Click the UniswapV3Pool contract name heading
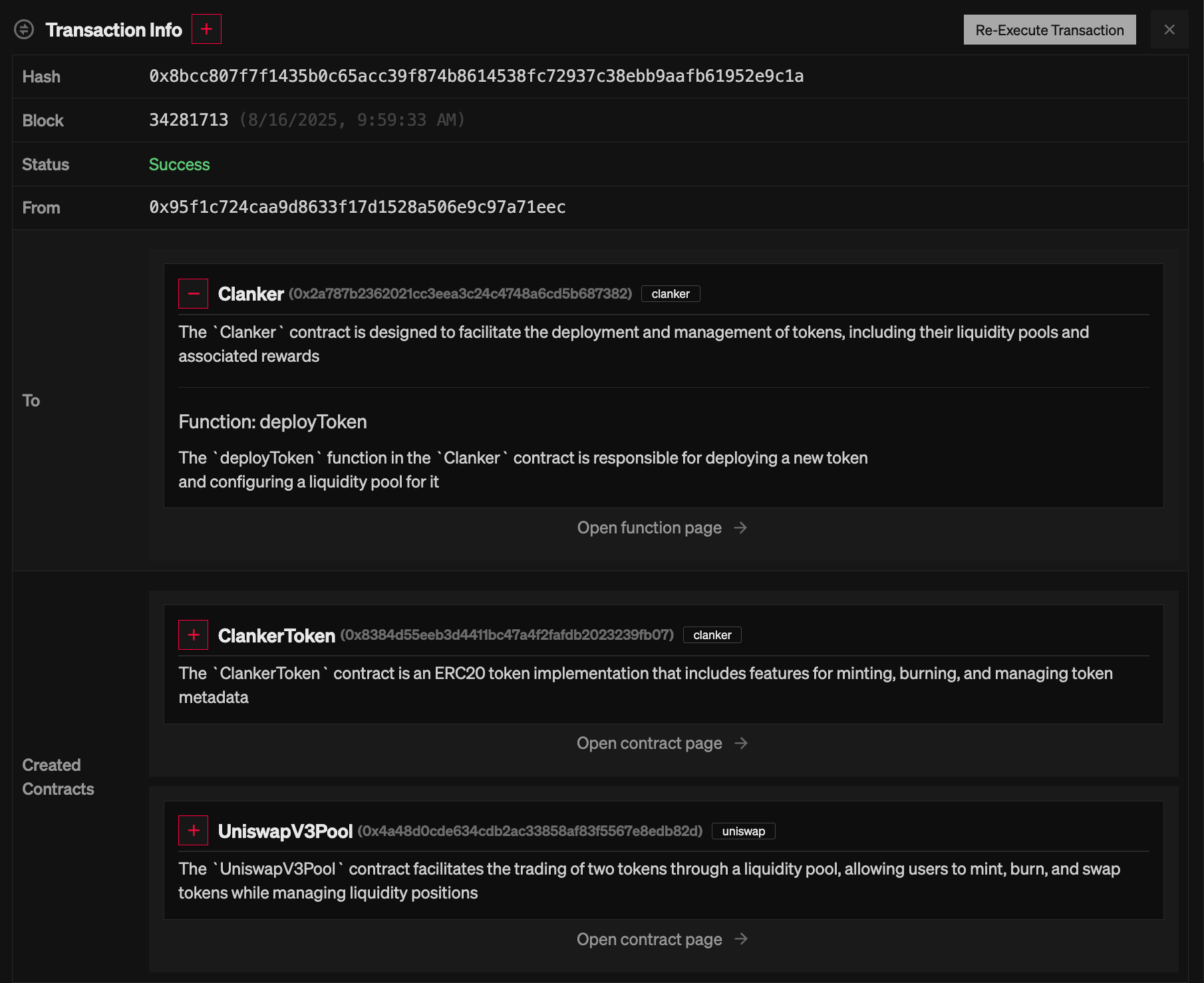The width and height of the screenshot is (1204, 983). (285, 831)
